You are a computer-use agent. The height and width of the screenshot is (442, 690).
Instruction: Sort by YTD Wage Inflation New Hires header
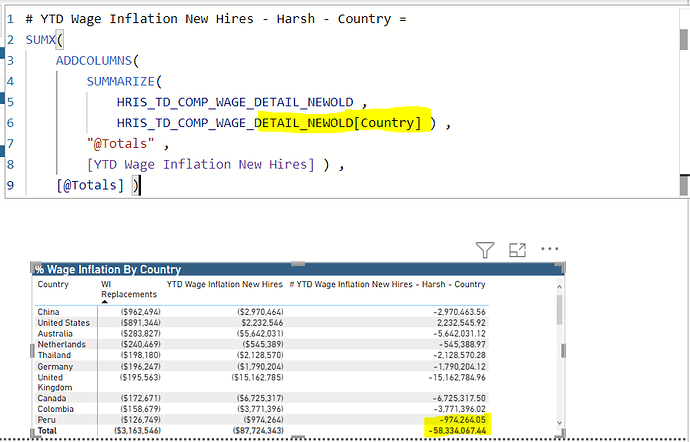224,284
